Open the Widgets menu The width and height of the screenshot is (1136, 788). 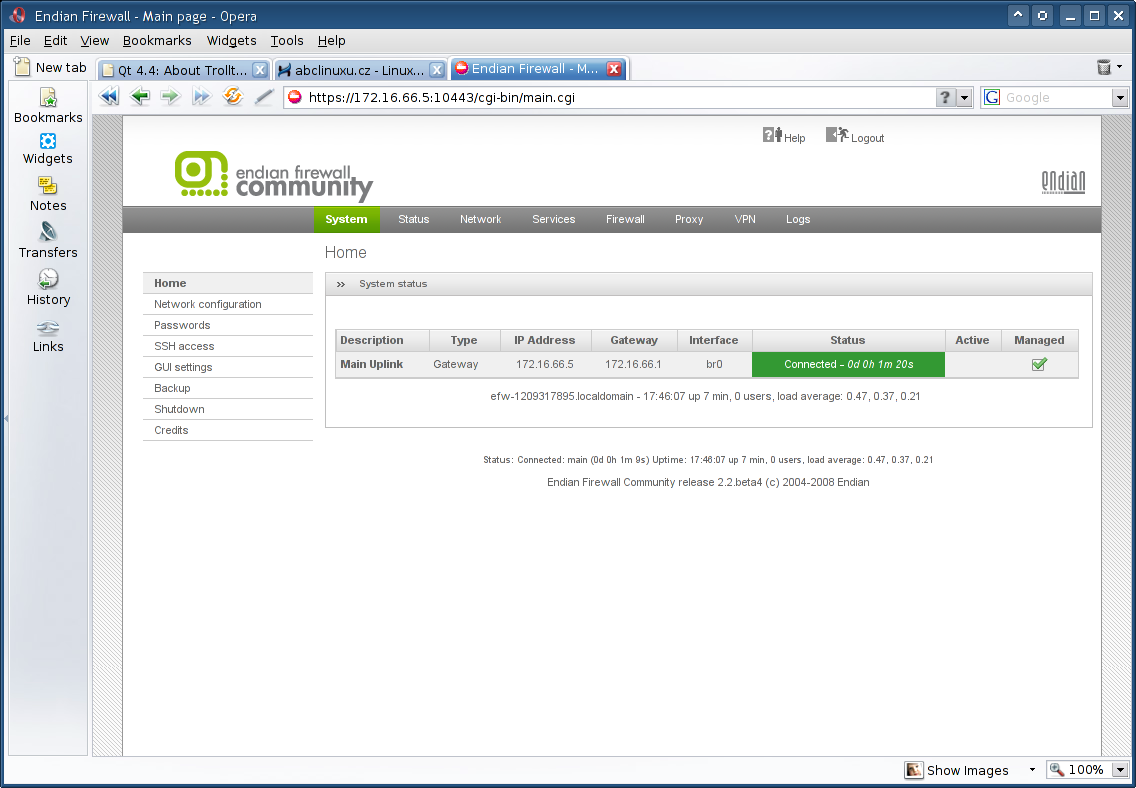231,41
